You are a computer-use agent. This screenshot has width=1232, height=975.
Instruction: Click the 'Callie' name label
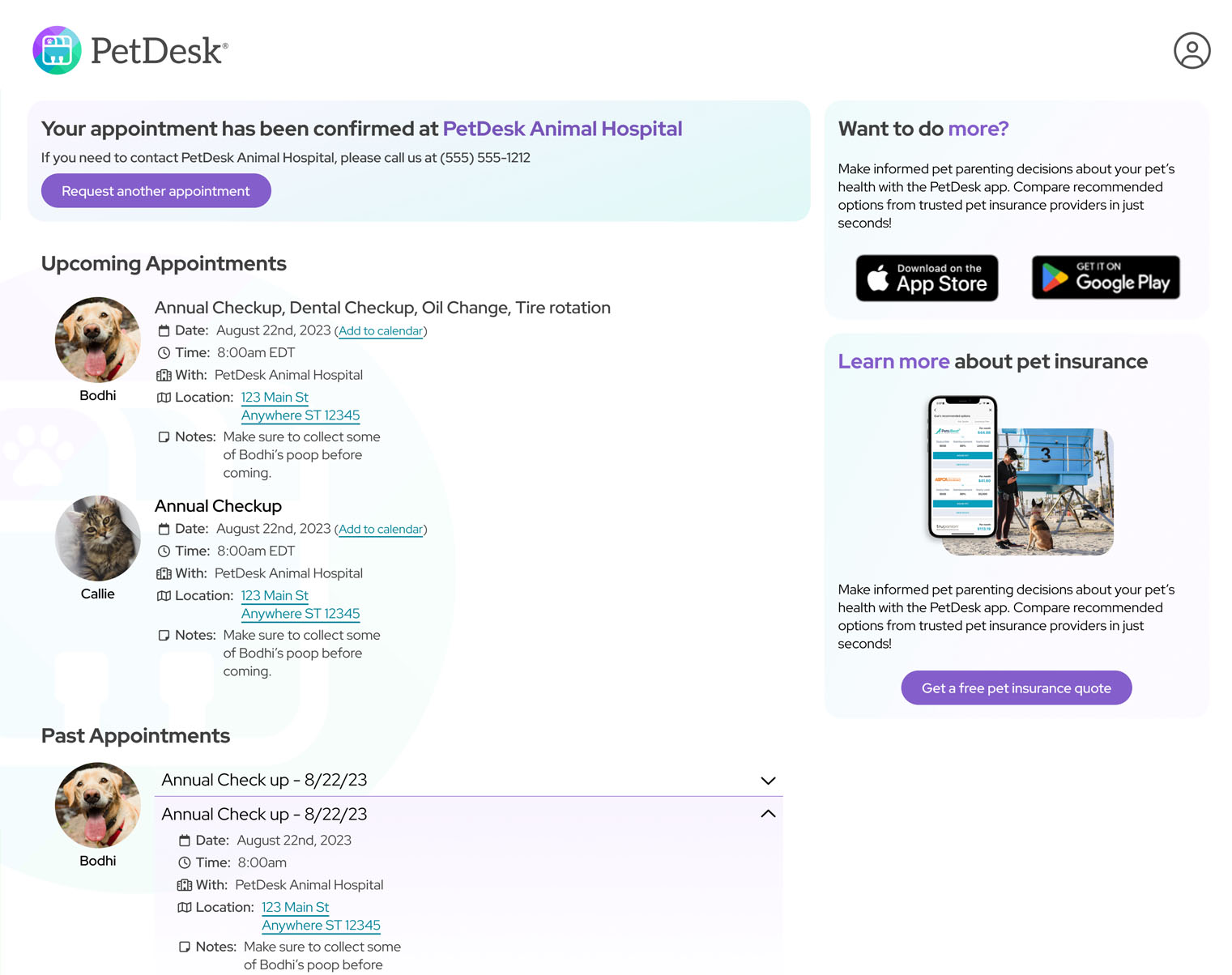(x=98, y=594)
